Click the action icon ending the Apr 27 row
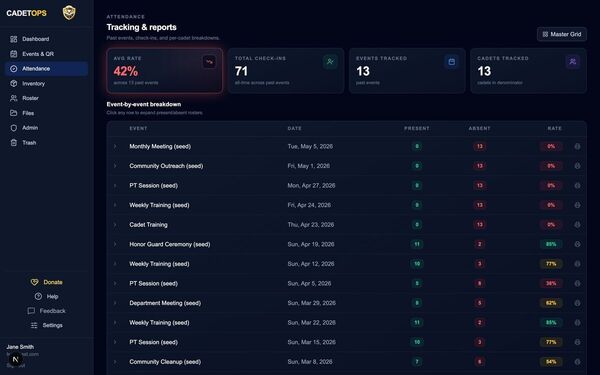This screenshot has width=600, height=375. click(x=577, y=186)
